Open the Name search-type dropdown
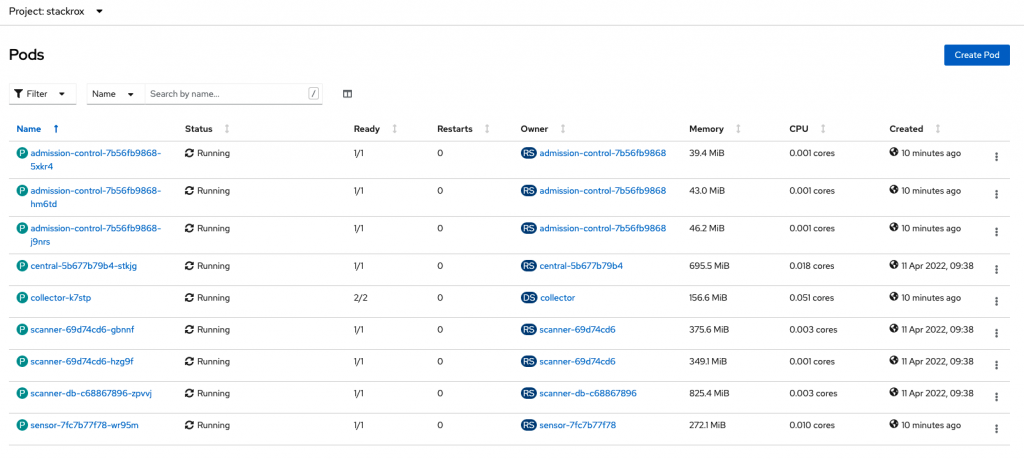Screen dimensions: 1024x460 [x=116, y=94]
